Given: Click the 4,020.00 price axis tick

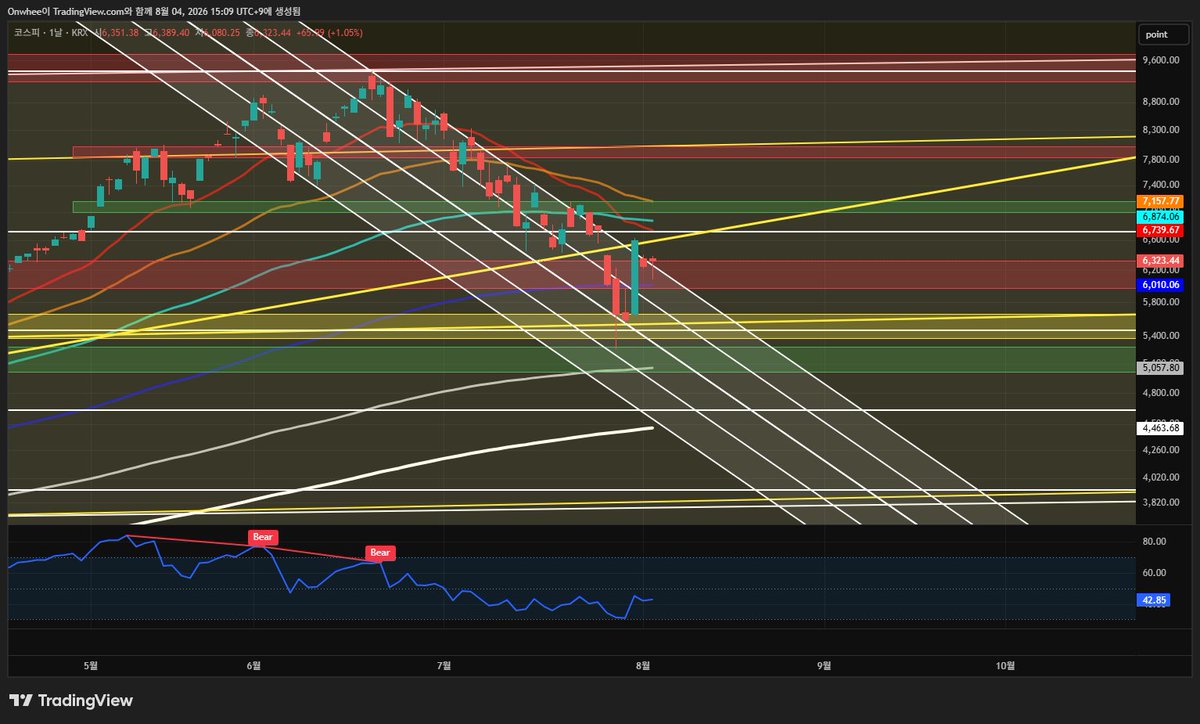Looking at the screenshot, I should (x=1162, y=478).
